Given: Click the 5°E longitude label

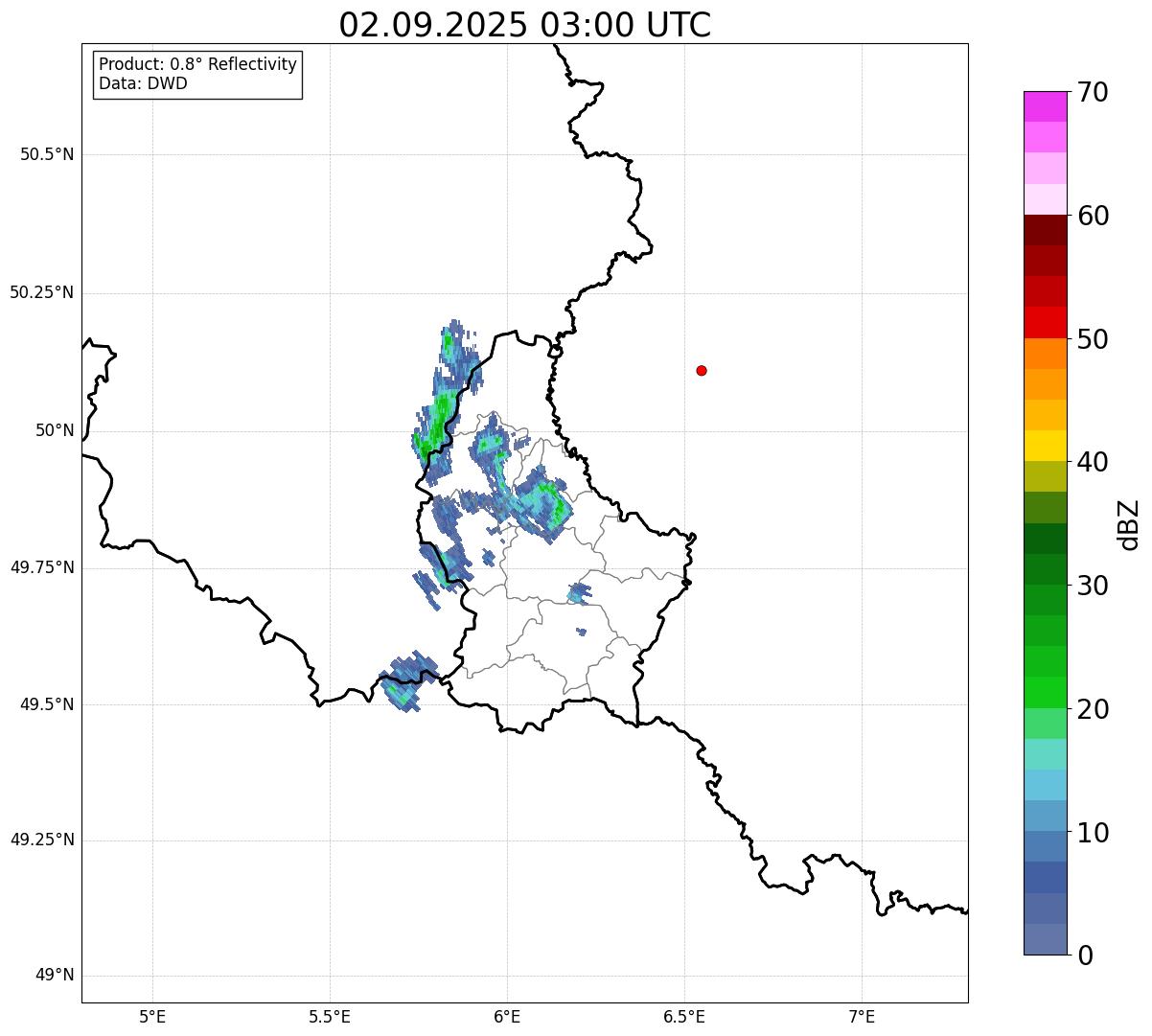Looking at the screenshot, I should [x=152, y=1017].
